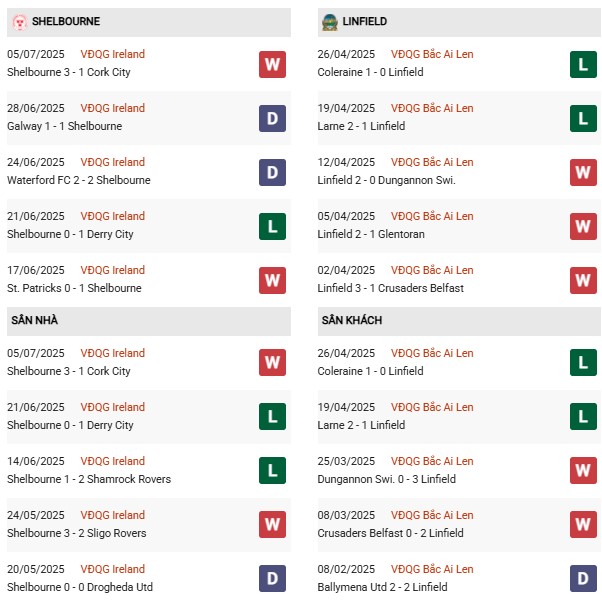
Task: Click W badge for Shelbourne 3-1 Cork City in the top Shelbourne list
Action: [272, 64]
